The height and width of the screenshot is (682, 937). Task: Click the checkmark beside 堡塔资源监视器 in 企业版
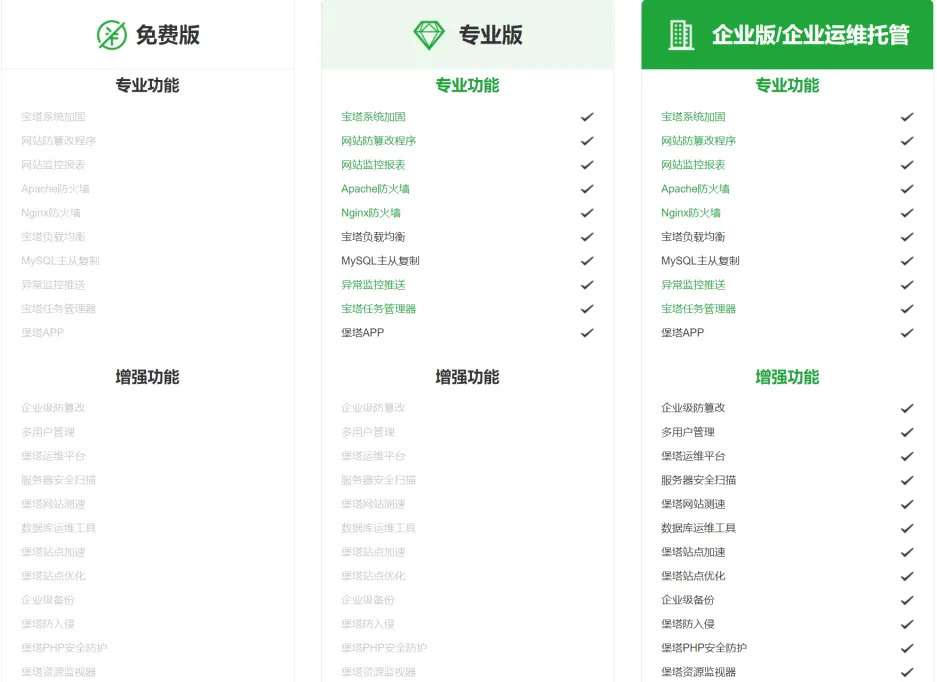(x=908, y=672)
